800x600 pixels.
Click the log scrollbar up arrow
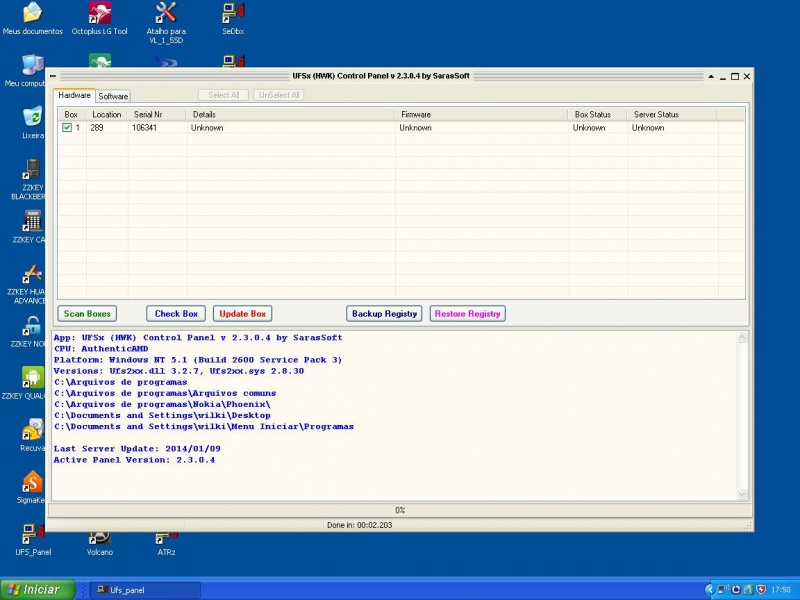tap(742, 337)
